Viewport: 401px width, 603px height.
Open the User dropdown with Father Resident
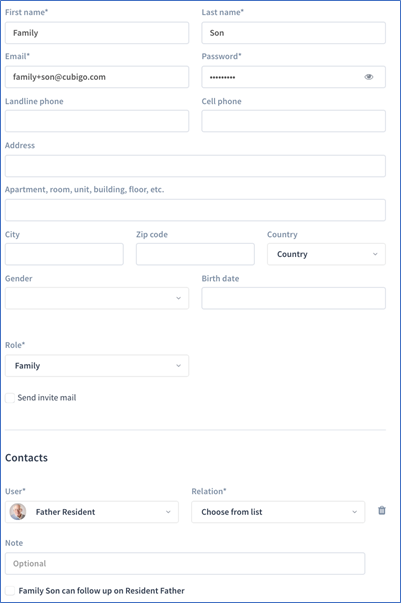click(x=92, y=512)
